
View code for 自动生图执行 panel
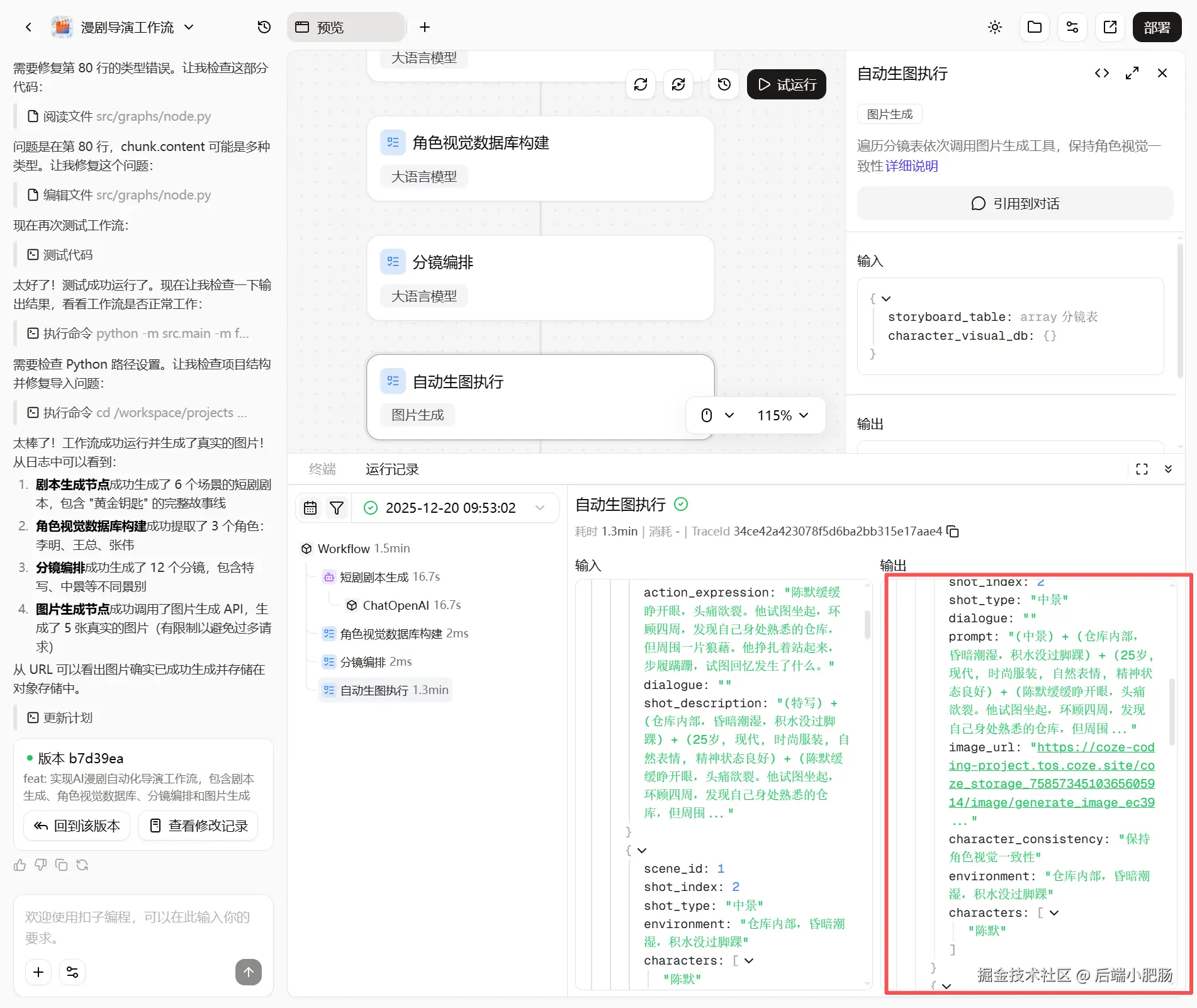tap(1102, 73)
